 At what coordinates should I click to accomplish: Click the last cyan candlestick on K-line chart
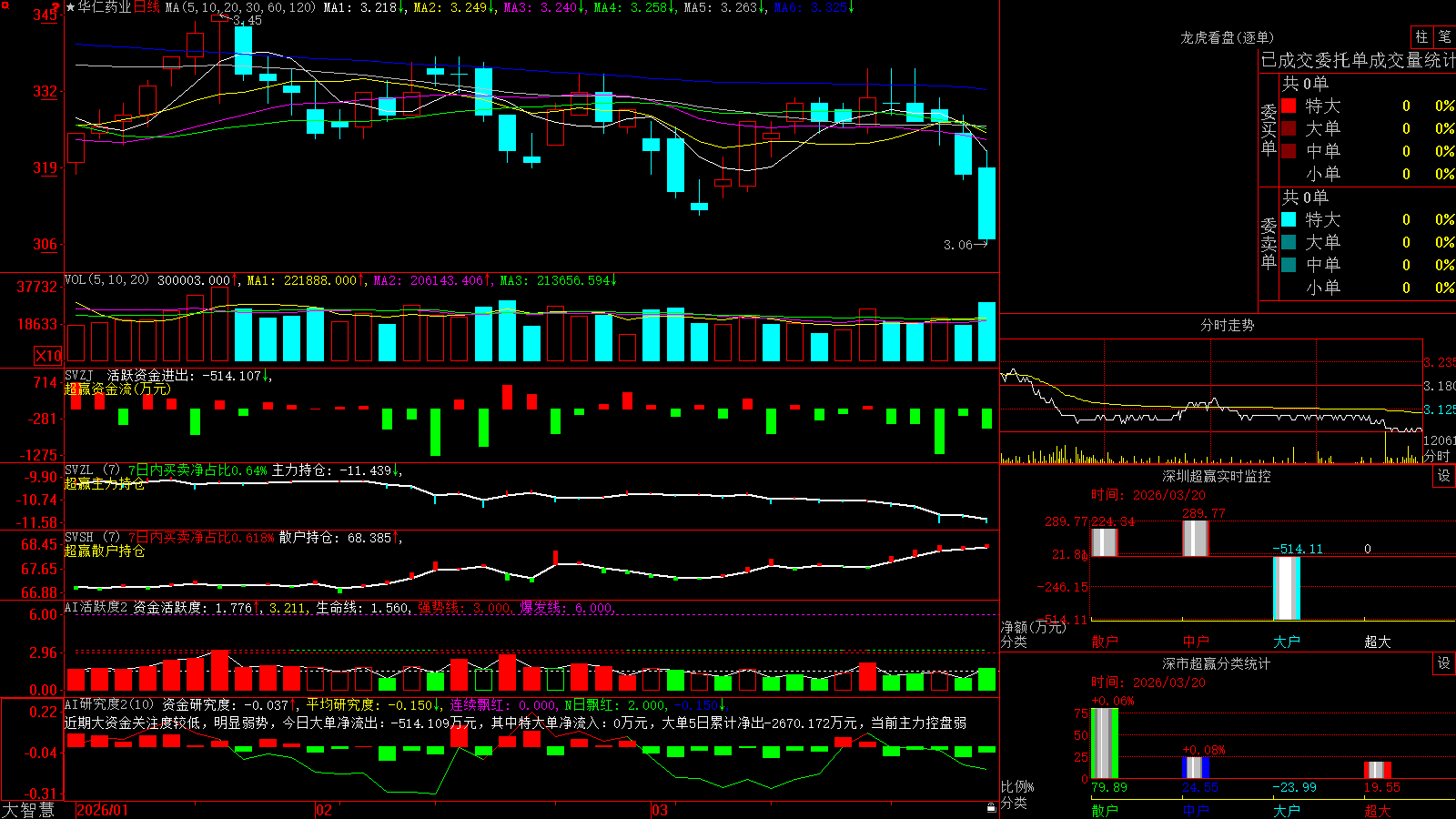coord(986,203)
